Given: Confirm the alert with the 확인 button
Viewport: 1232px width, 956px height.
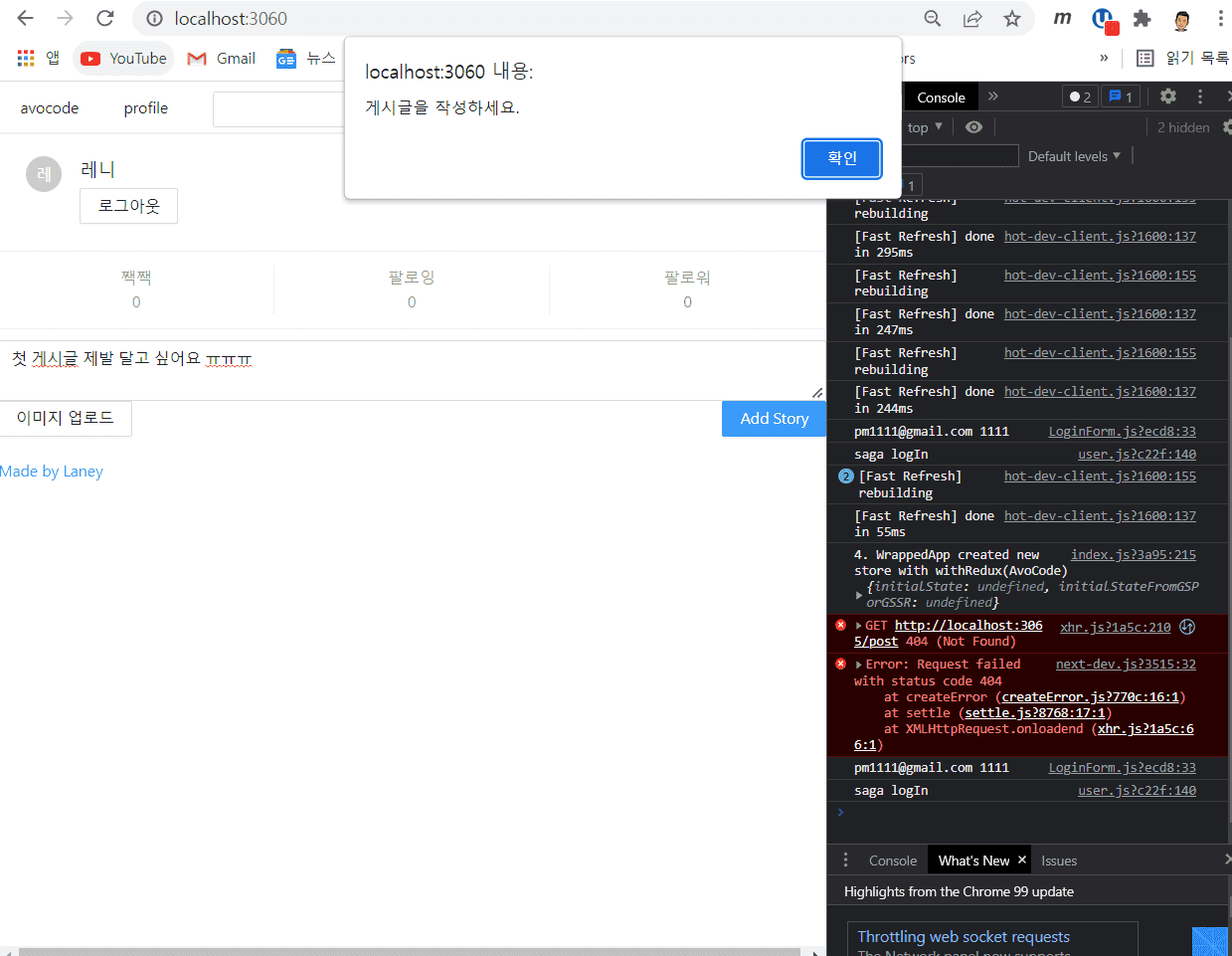Looking at the screenshot, I should click(x=841, y=158).
